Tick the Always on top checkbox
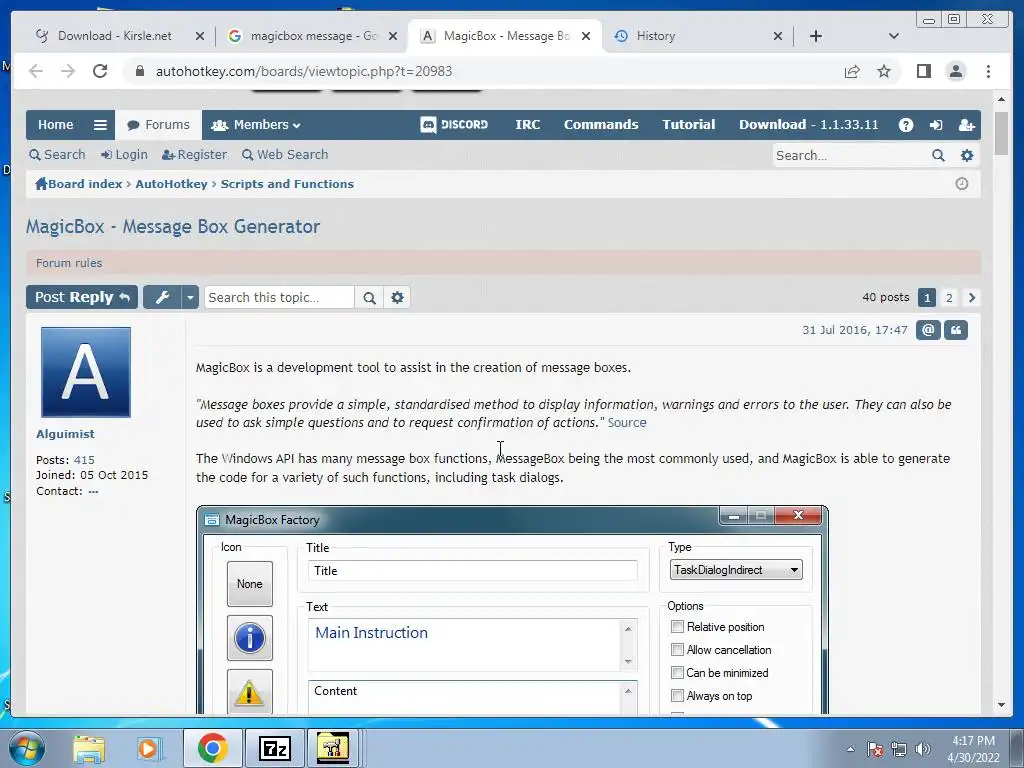The width and height of the screenshot is (1024, 768). (677, 696)
